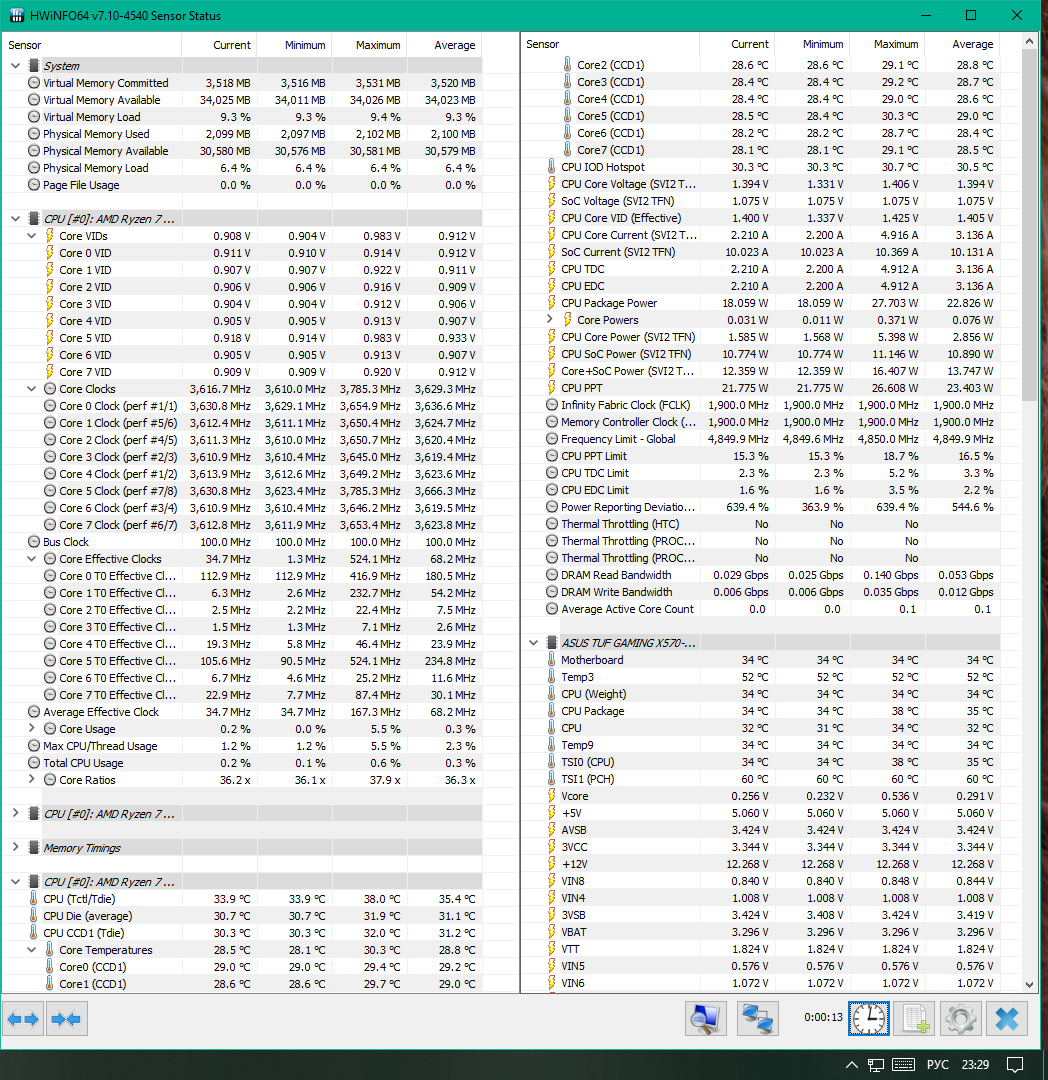The height and width of the screenshot is (1080, 1048).
Task: Click the System group chip icon
Action: (x=33, y=65)
